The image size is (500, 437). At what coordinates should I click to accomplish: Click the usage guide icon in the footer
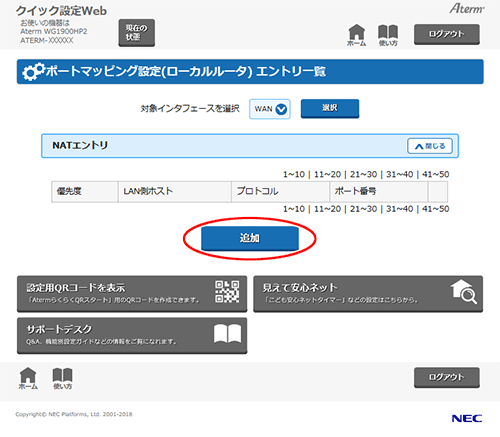click(x=63, y=378)
